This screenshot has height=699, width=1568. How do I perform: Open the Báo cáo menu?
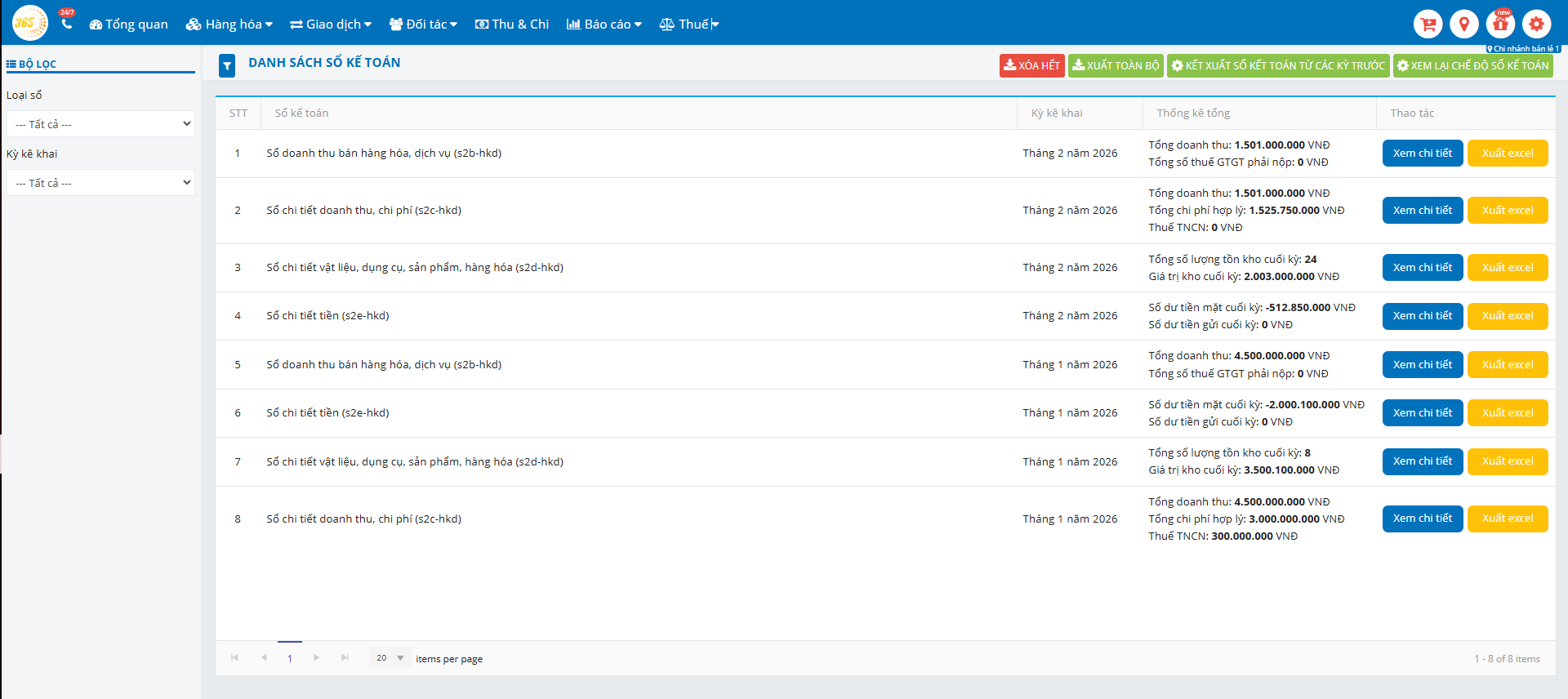pos(604,24)
